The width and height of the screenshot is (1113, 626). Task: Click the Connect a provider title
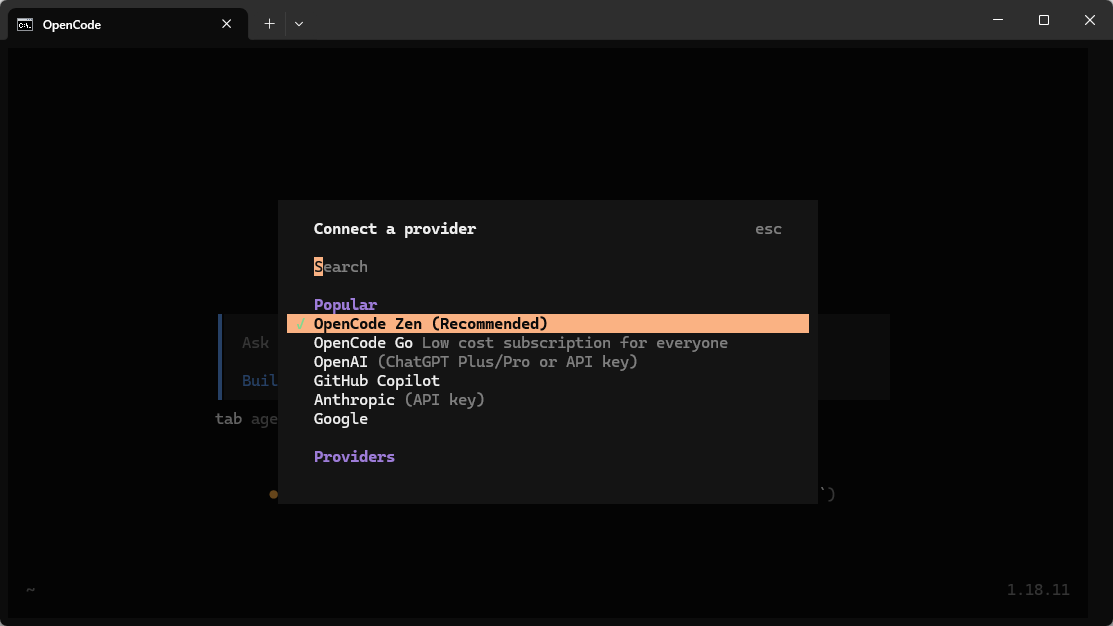395,229
